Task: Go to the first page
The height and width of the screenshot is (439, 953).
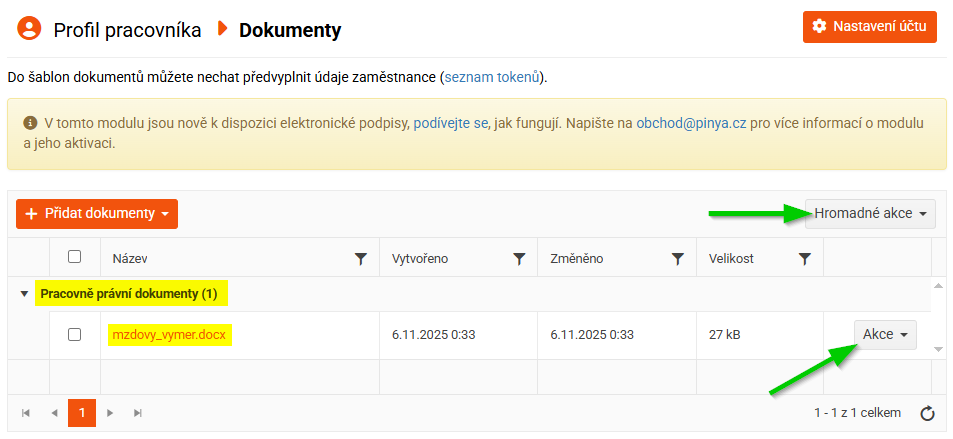Action: click(26, 413)
